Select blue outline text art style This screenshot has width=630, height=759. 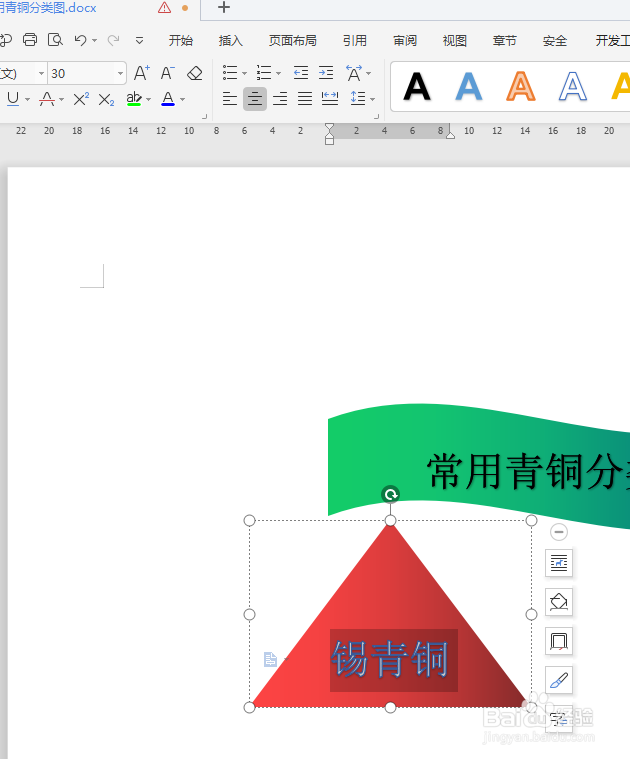coord(573,87)
